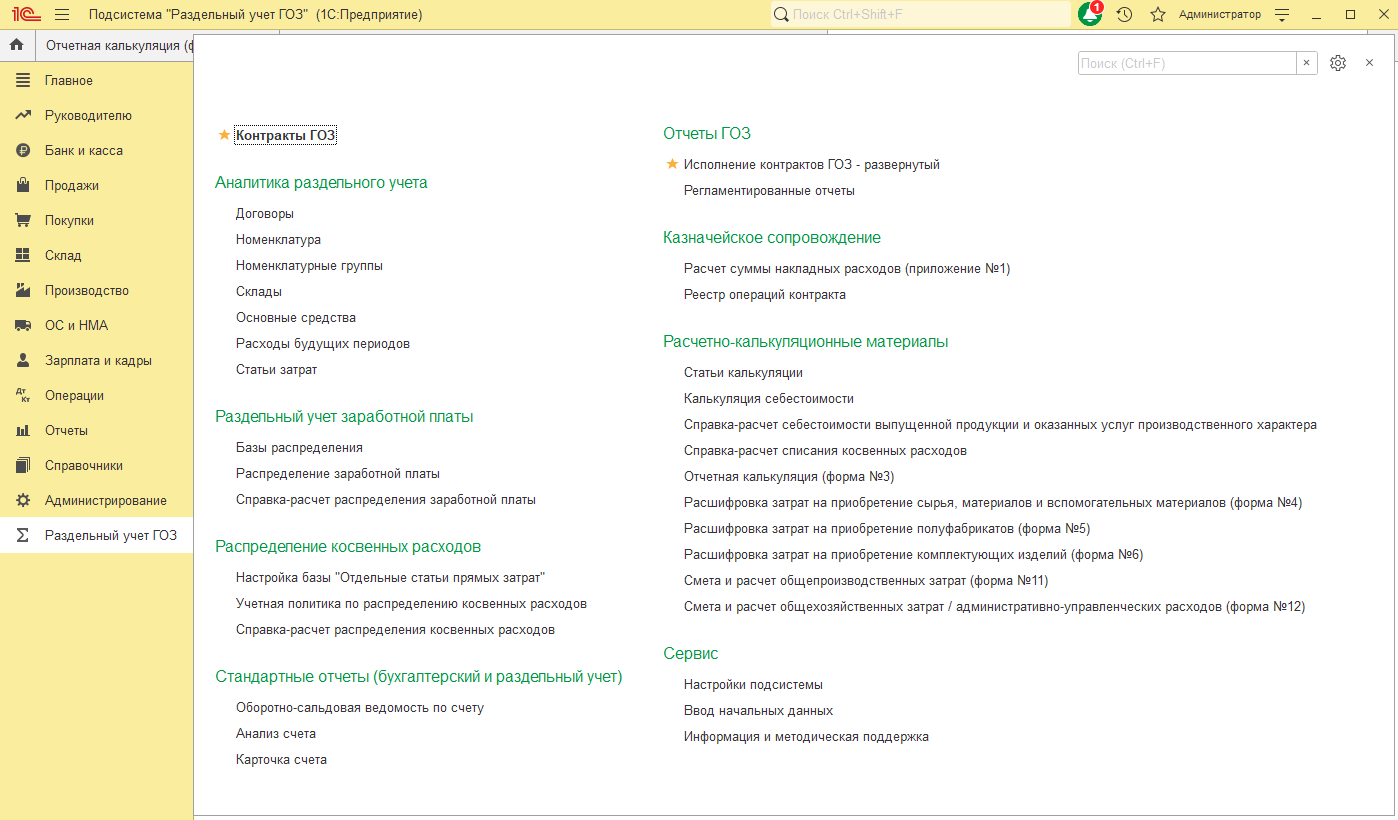Open the Зарплата и кадры section
1398x820 pixels.
tap(98, 360)
